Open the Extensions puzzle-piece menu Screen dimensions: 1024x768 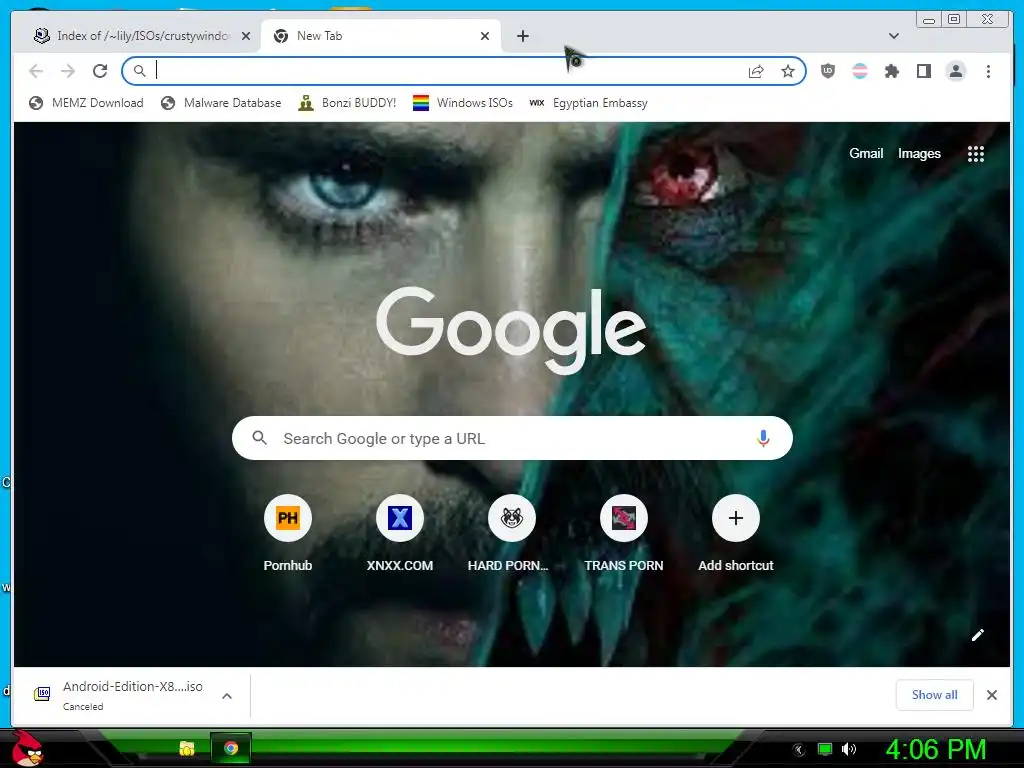coord(891,71)
